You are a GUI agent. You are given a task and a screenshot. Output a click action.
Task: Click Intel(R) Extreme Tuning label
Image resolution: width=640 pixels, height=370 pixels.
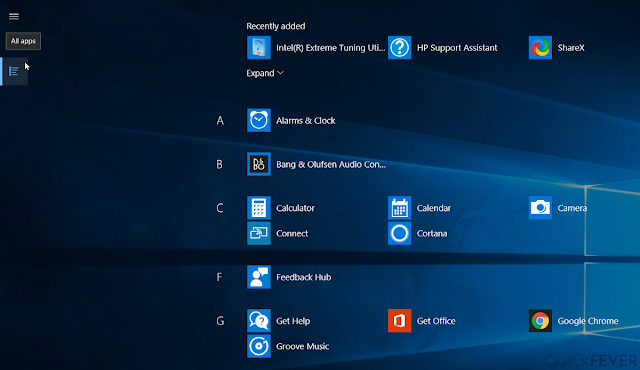[331, 48]
